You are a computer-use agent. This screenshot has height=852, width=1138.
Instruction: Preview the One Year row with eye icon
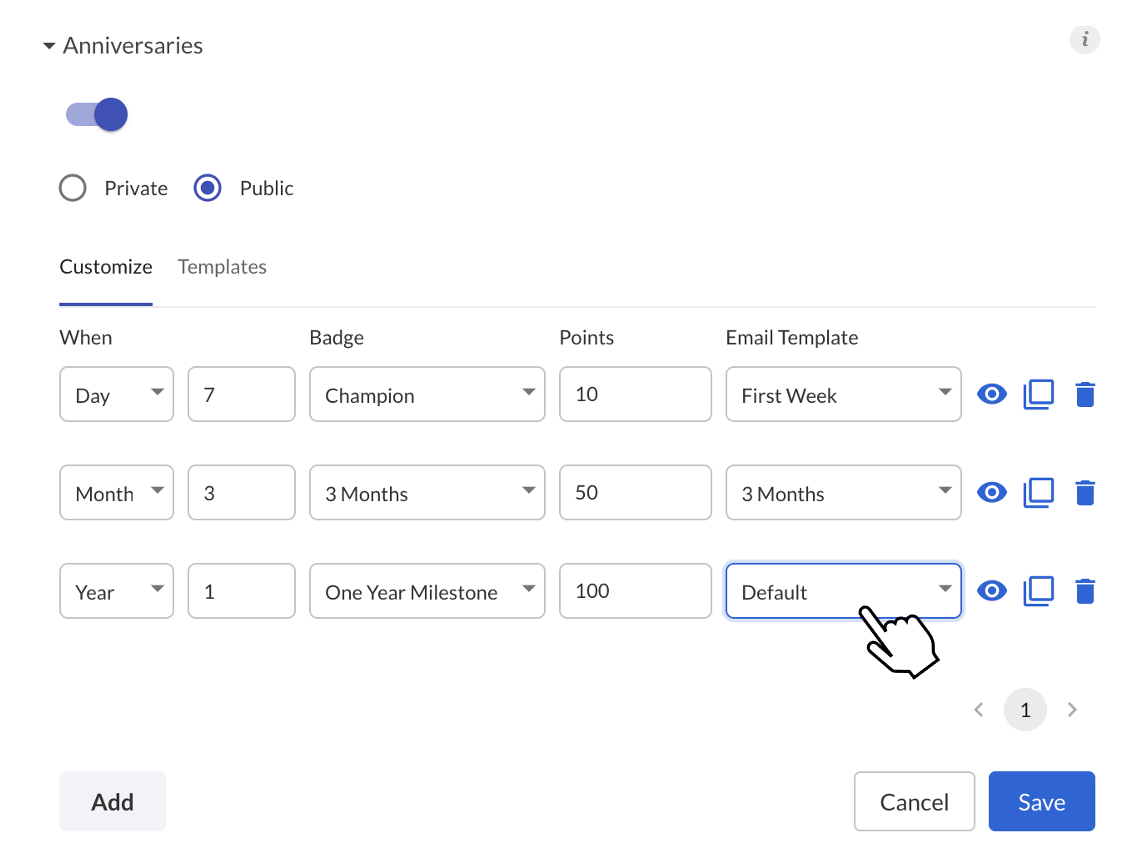pos(992,591)
